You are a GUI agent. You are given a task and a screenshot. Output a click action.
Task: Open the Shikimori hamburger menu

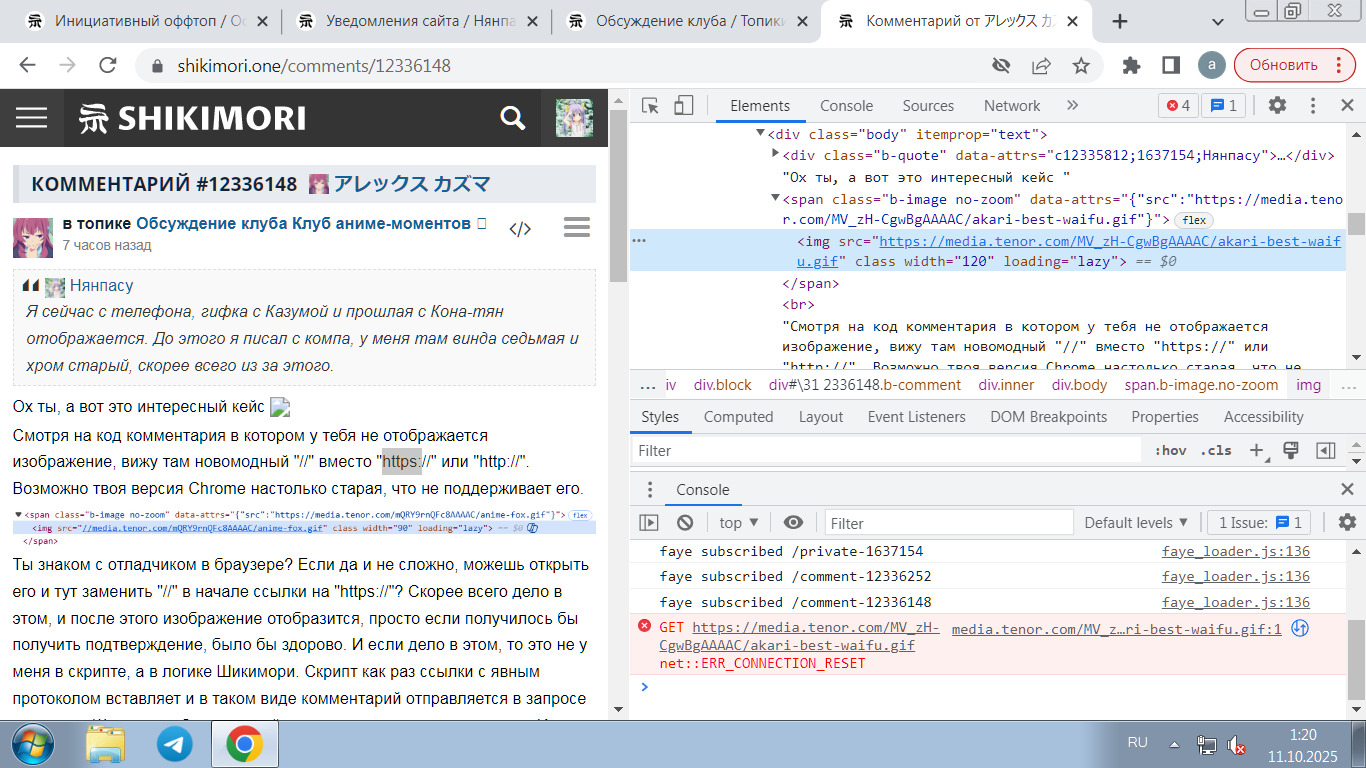[32, 118]
